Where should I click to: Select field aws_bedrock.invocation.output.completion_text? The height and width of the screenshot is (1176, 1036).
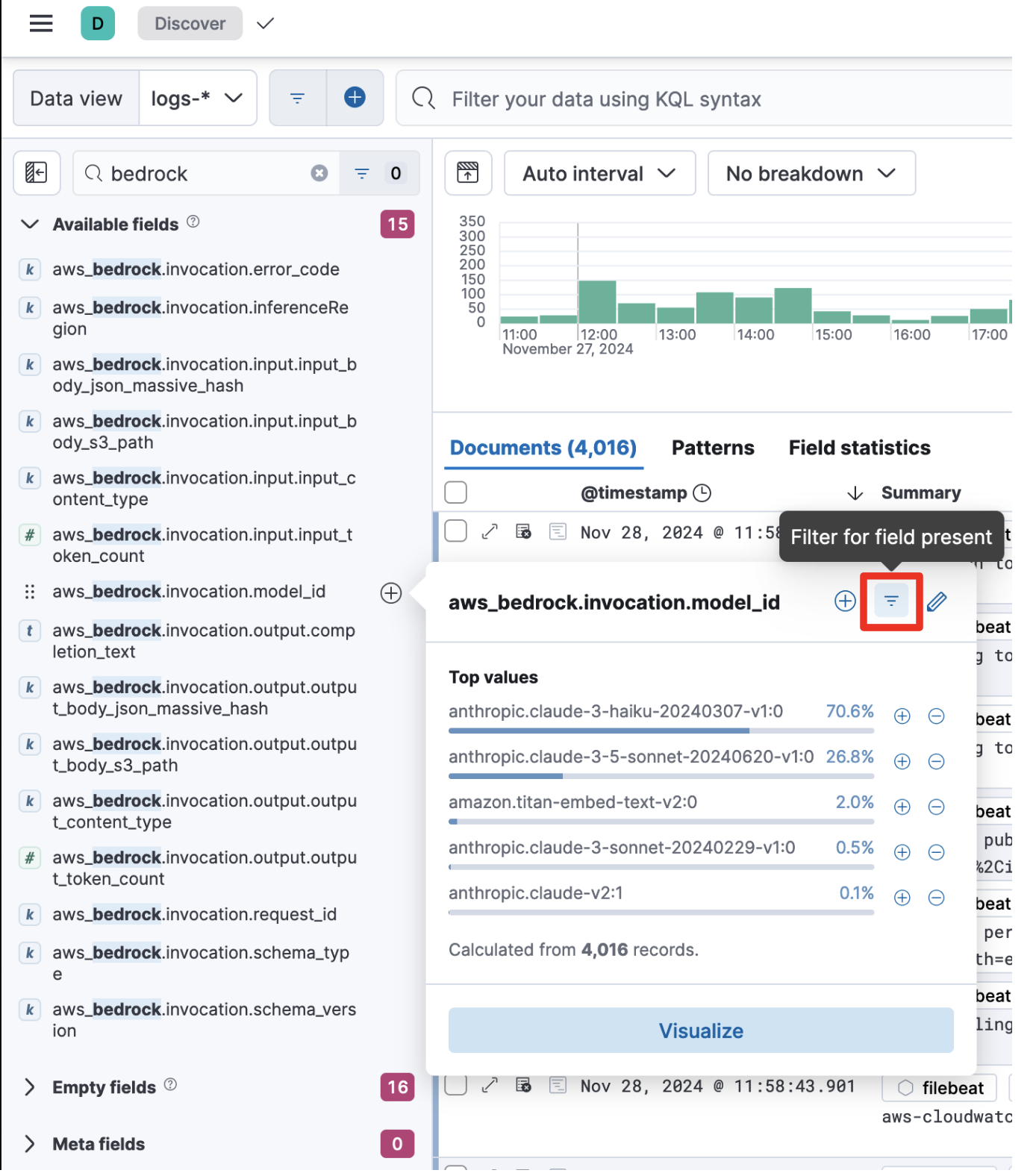(204, 641)
